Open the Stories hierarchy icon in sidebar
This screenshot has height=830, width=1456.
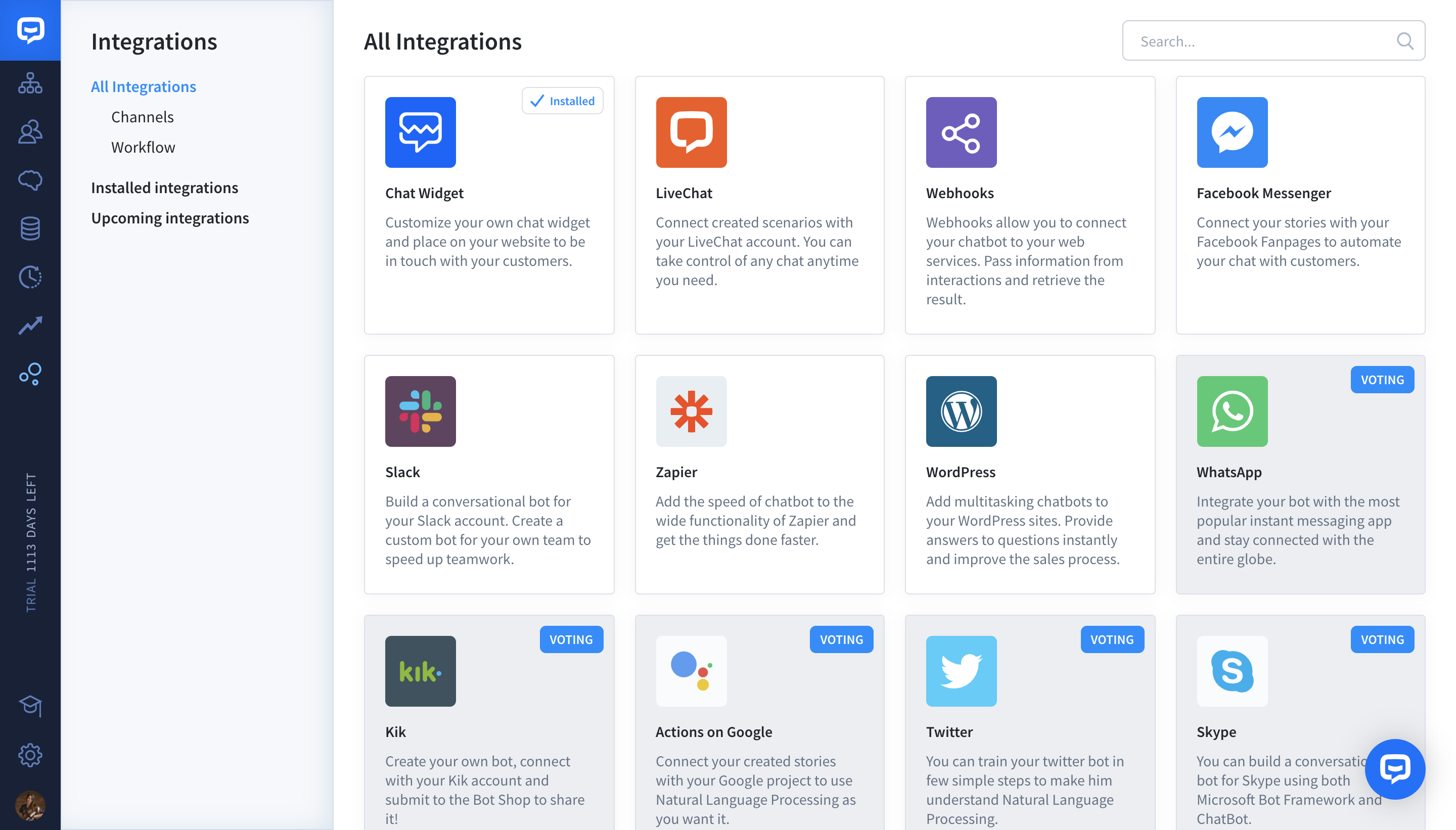pyautogui.click(x=30, y=83)
